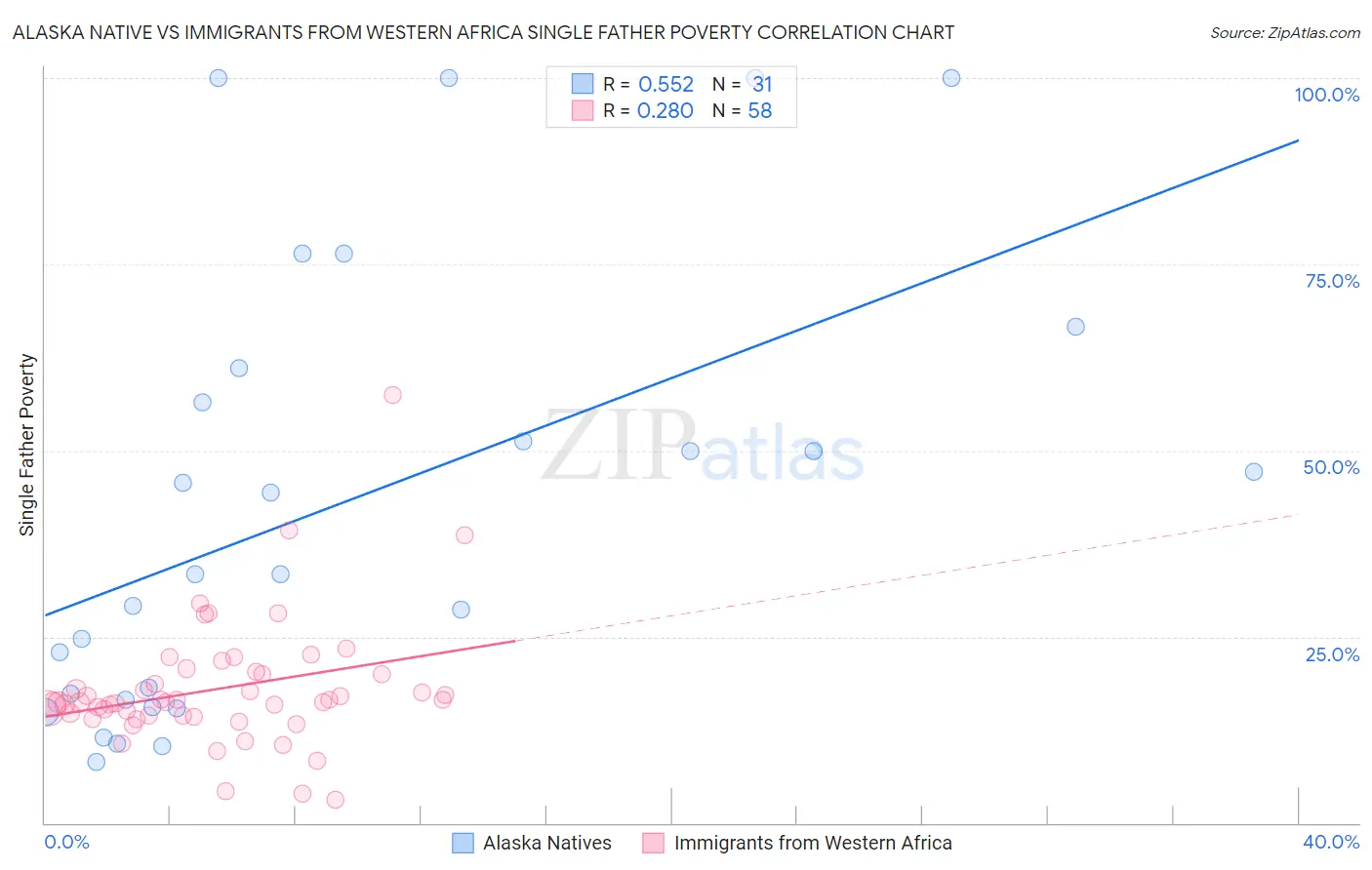Viewport: 1372px width, 870px height.
Task: Click the N = 58 sample count
Action: point(742,110)
